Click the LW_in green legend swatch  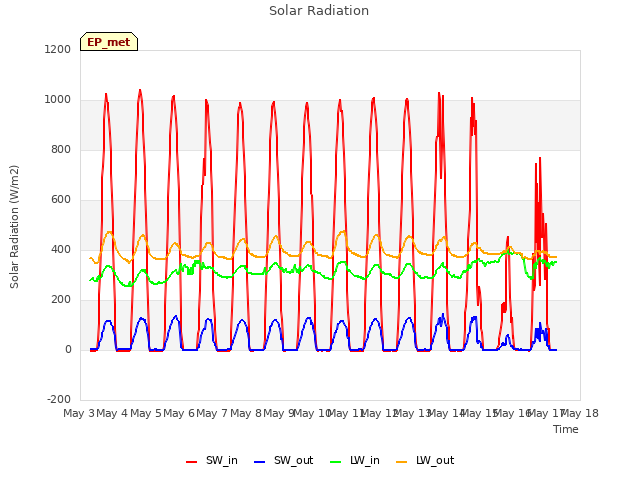[335, 462]
